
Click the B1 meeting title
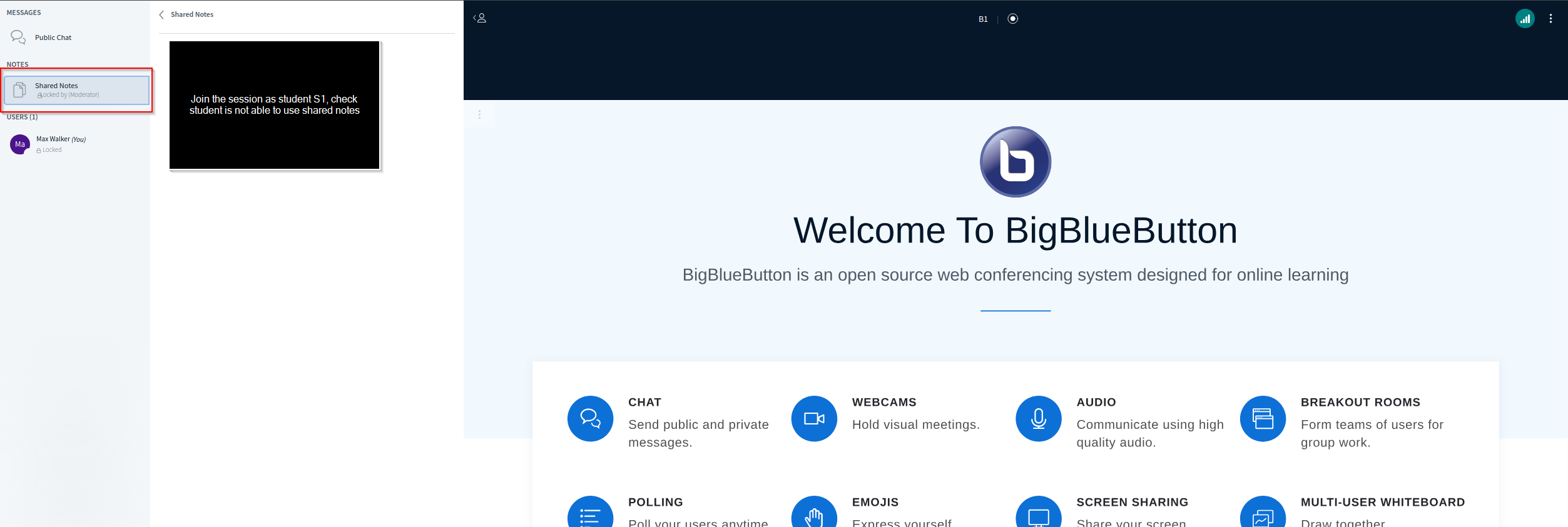[x=983, y=19]
